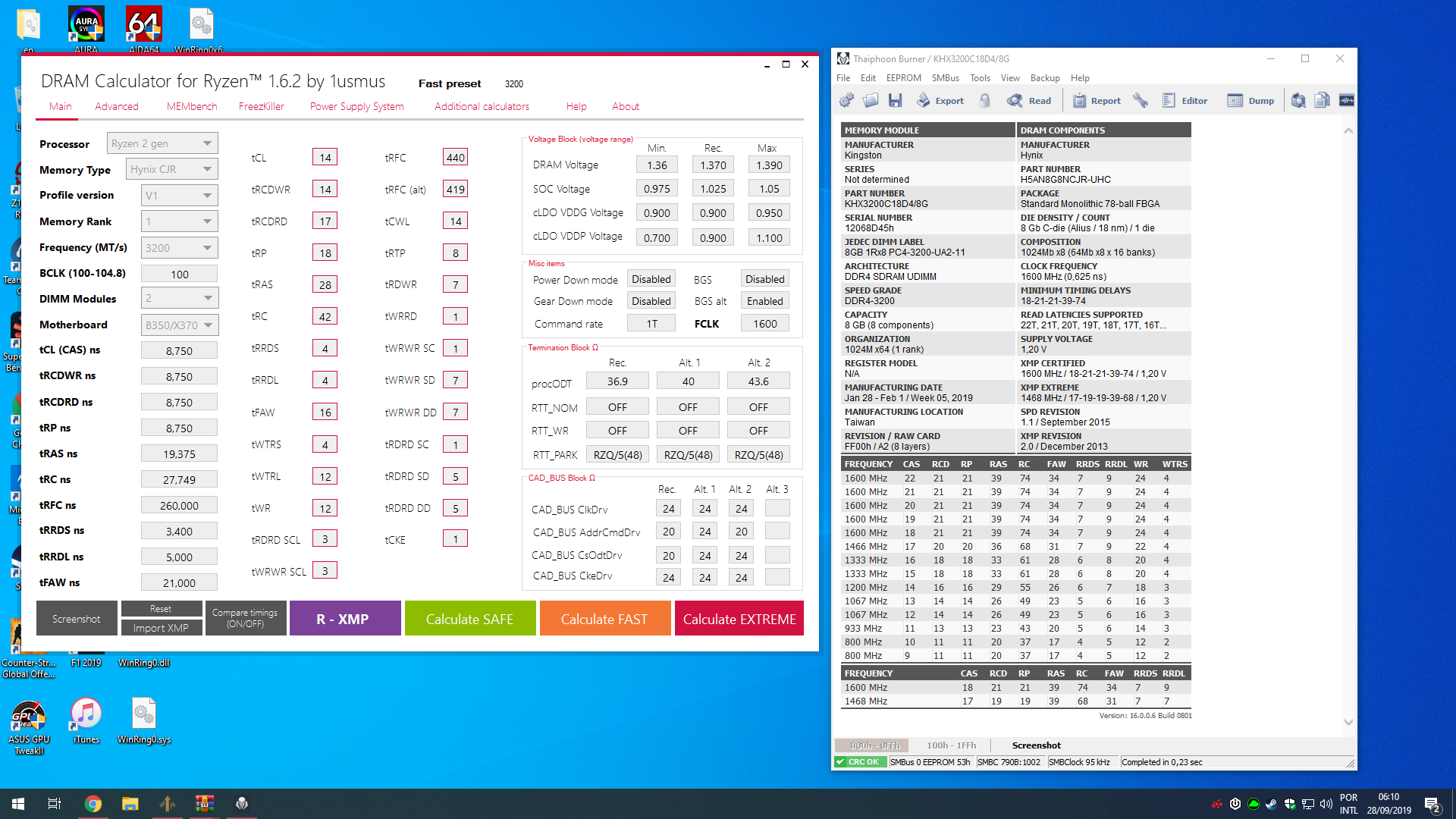This screenshot has height=819, width=1456.
Task: Toggle Gear Down mode Disabled value
Action: 651,301
